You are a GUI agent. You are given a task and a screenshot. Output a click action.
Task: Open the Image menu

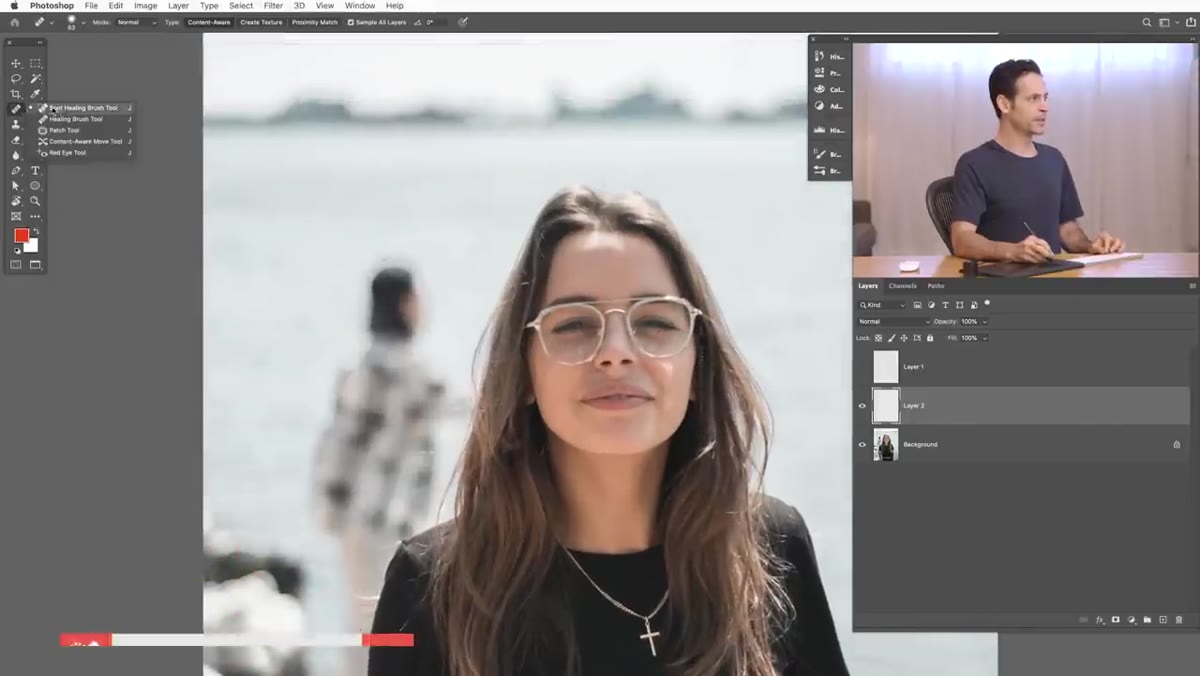[146, 6]
